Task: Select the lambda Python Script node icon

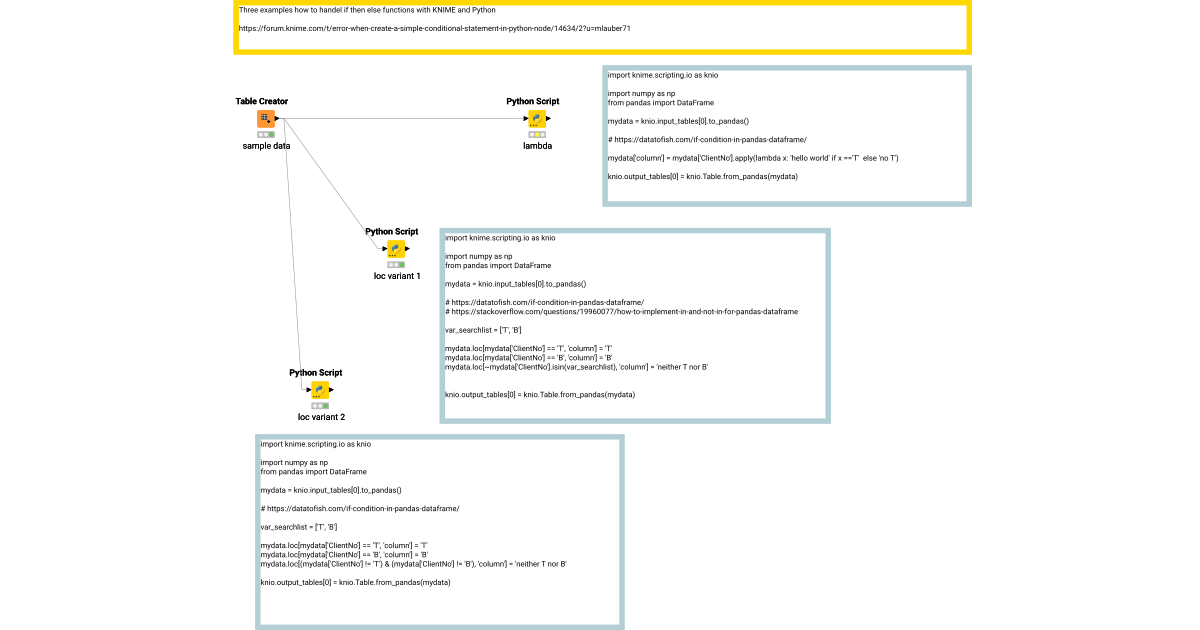Action: (x=537, y=119)
